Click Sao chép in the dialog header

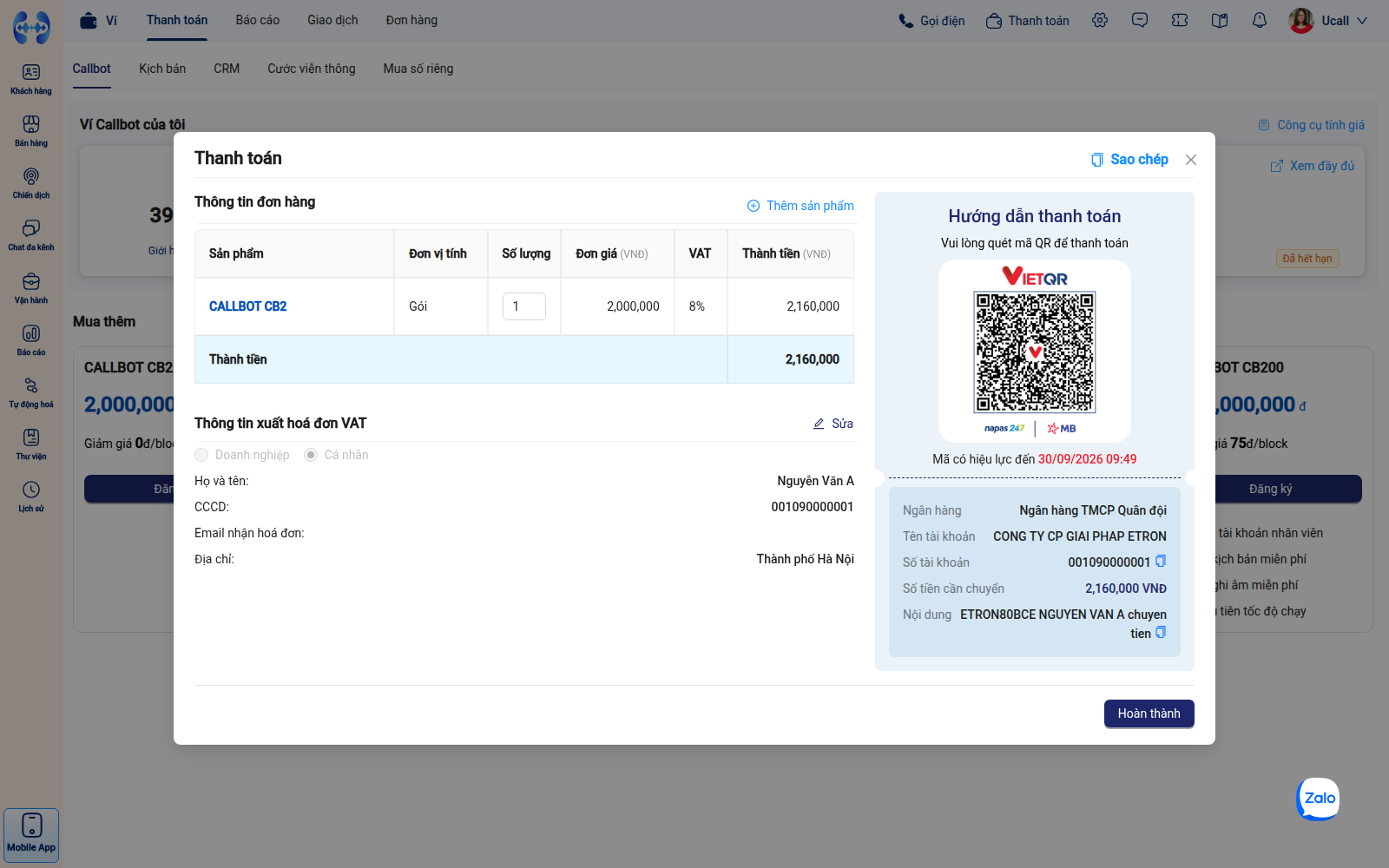(1129, 160)
